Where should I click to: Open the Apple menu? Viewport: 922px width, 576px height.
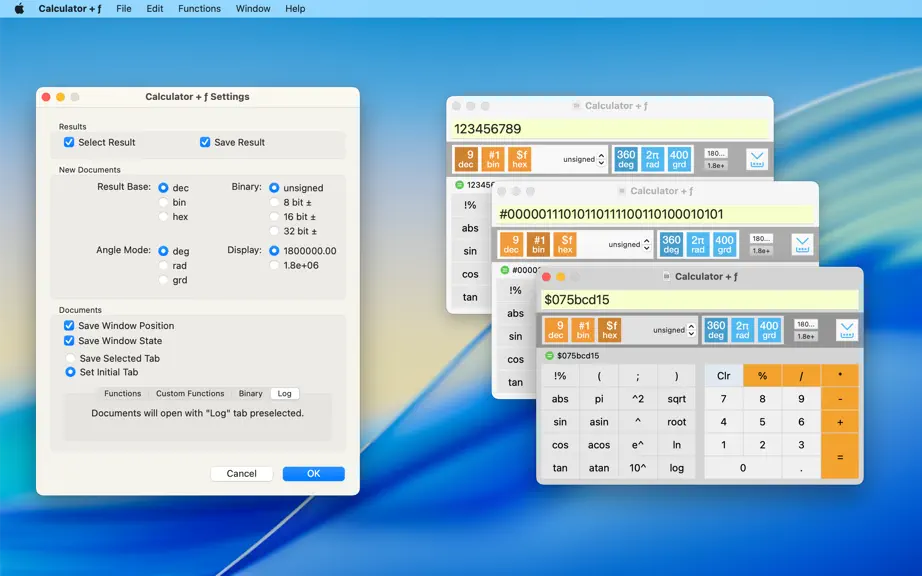19,9
